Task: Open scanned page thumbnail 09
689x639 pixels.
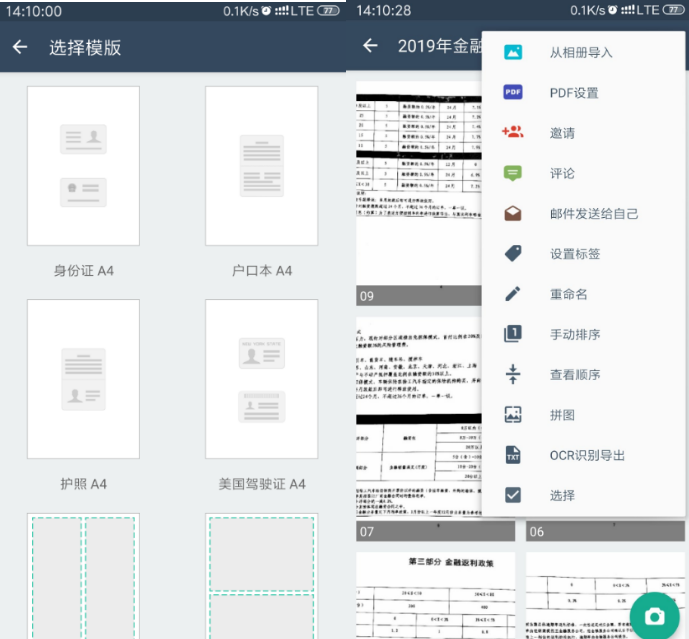Action: (x=419, y=193)
